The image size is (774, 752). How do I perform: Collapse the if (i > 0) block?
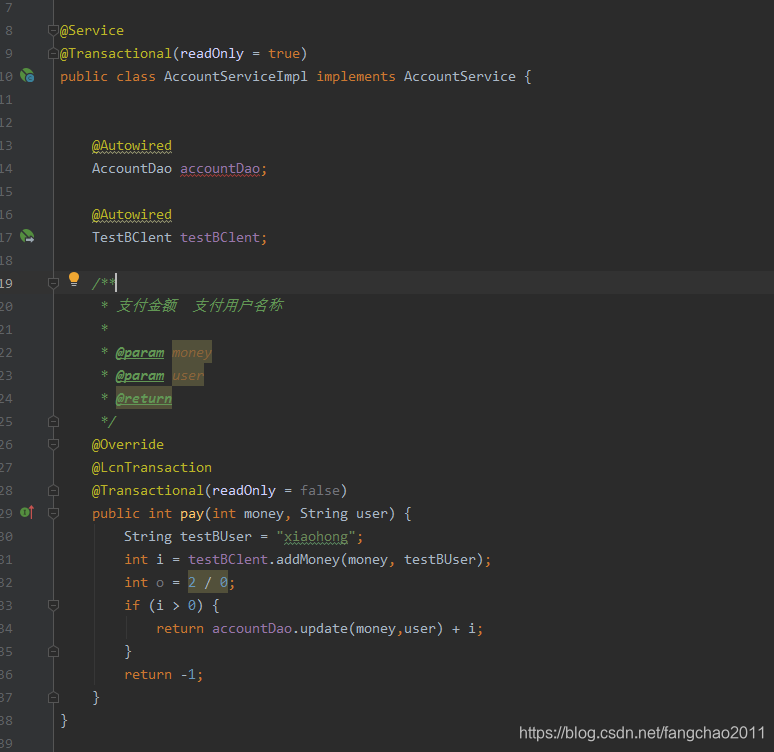pos(53,605)
